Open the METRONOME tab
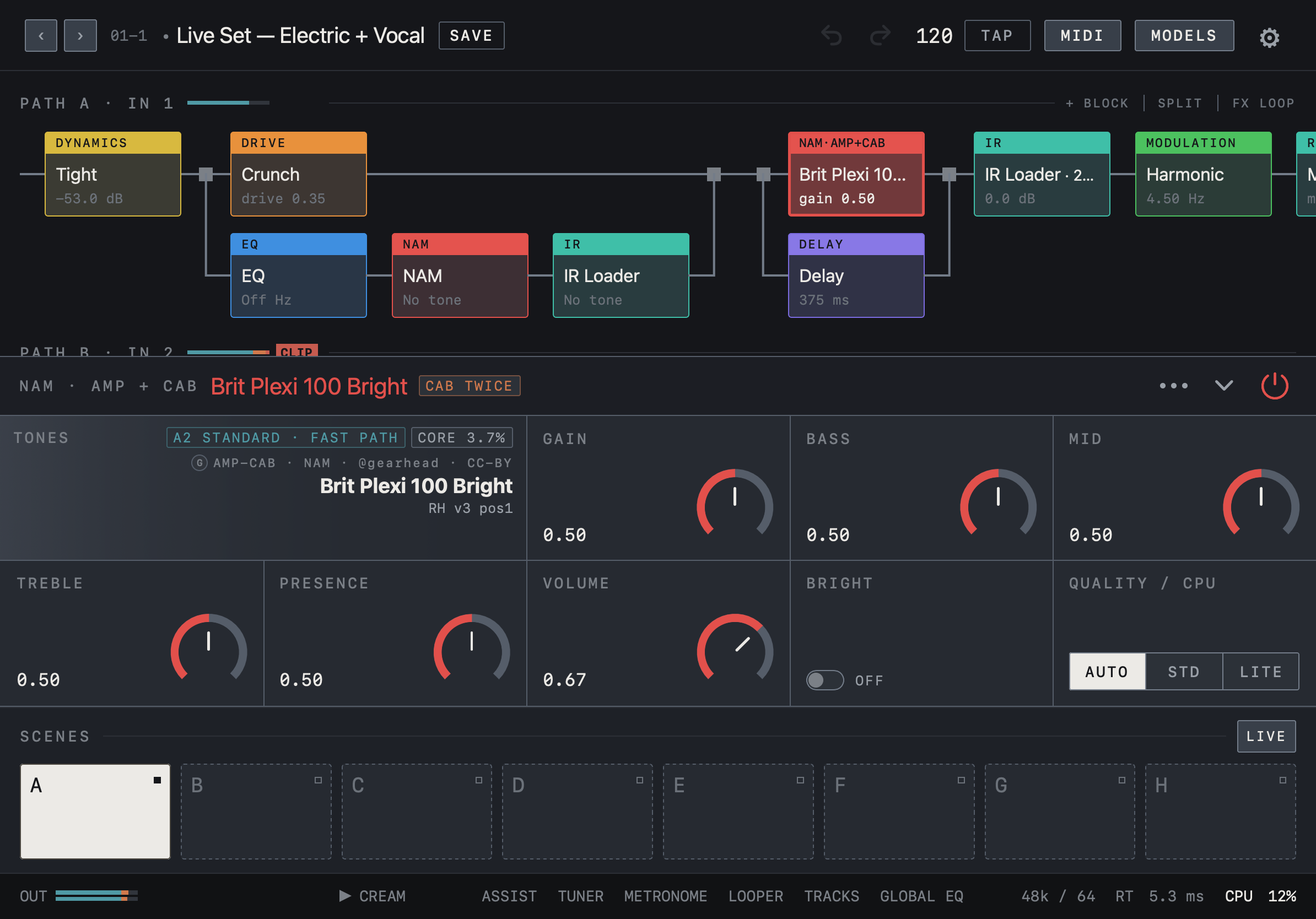This screenshot has height=919, width=1316. click(x=666, y=896)
